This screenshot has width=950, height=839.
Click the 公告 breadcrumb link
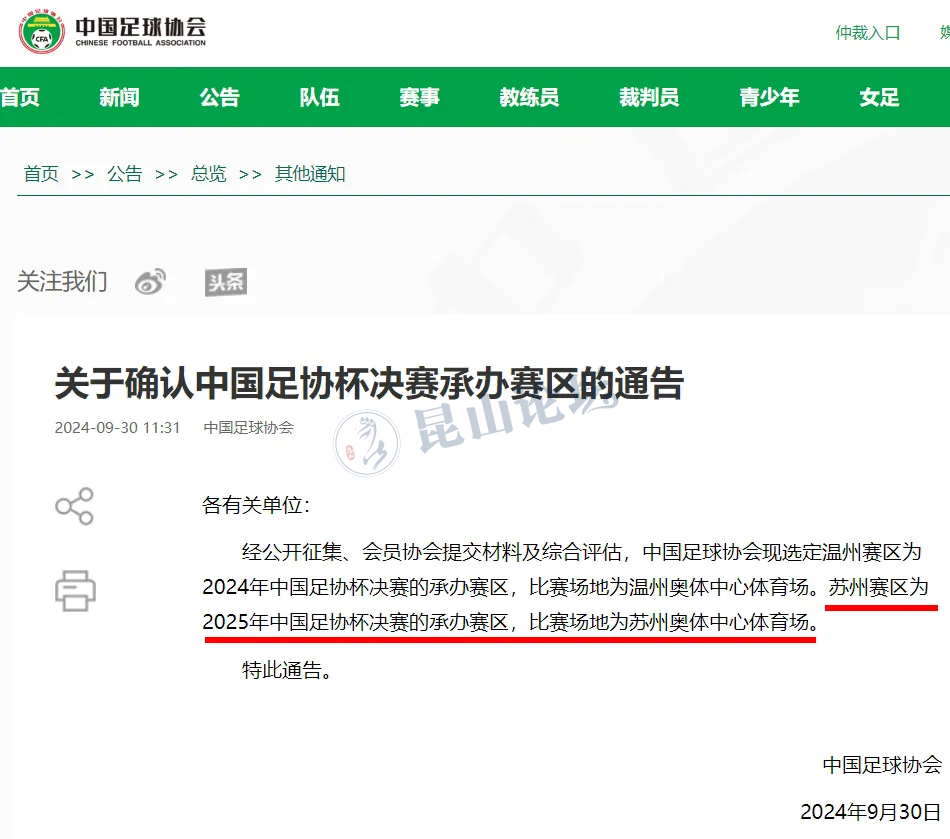[125, 174]
